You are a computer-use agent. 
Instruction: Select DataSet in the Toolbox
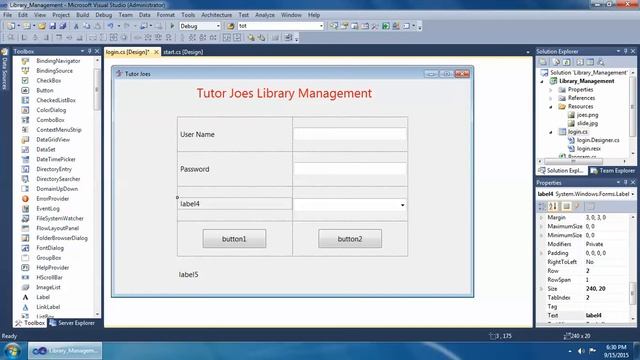click(x=46, y=149)
